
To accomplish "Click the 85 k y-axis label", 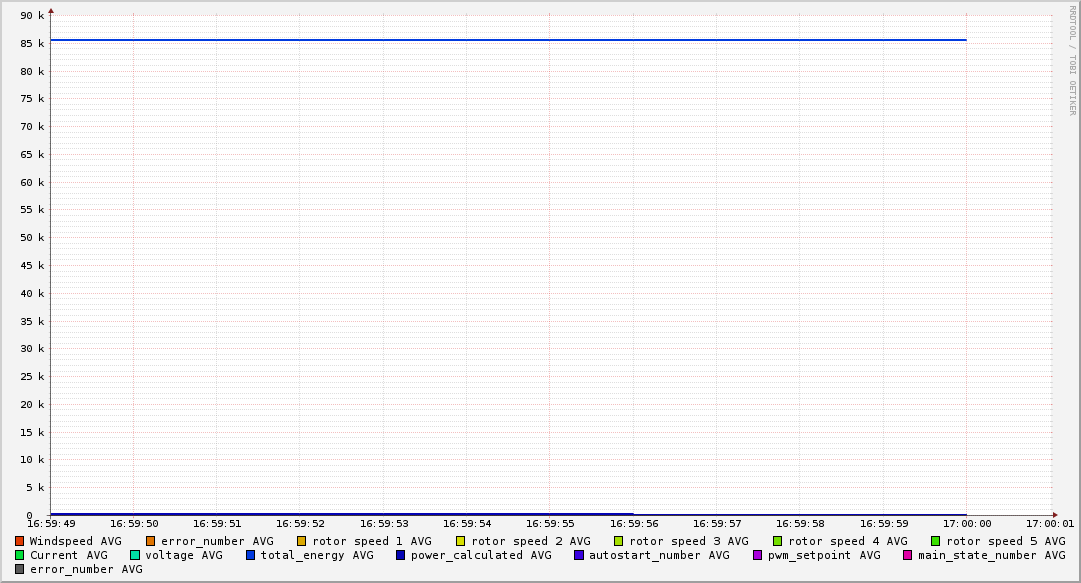I will (x=33, y=44).
